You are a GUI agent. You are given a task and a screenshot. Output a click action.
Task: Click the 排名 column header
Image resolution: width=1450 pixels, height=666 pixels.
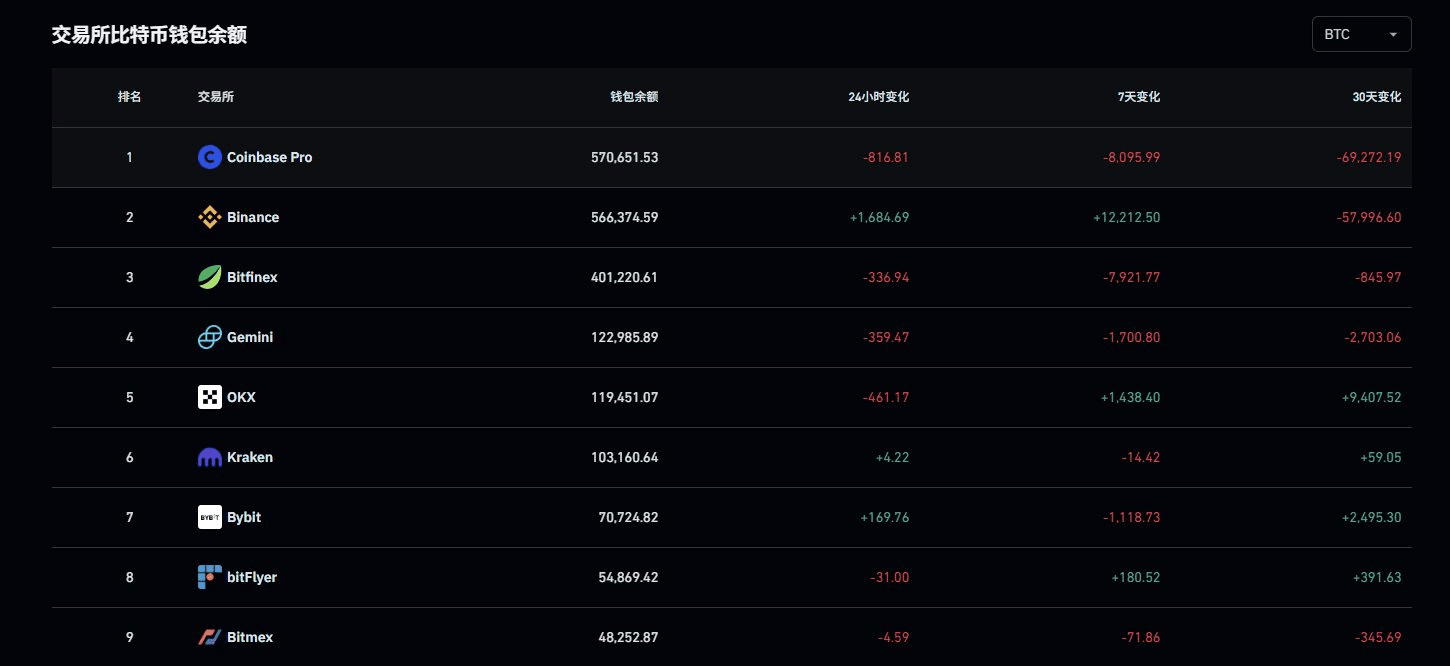129,97
